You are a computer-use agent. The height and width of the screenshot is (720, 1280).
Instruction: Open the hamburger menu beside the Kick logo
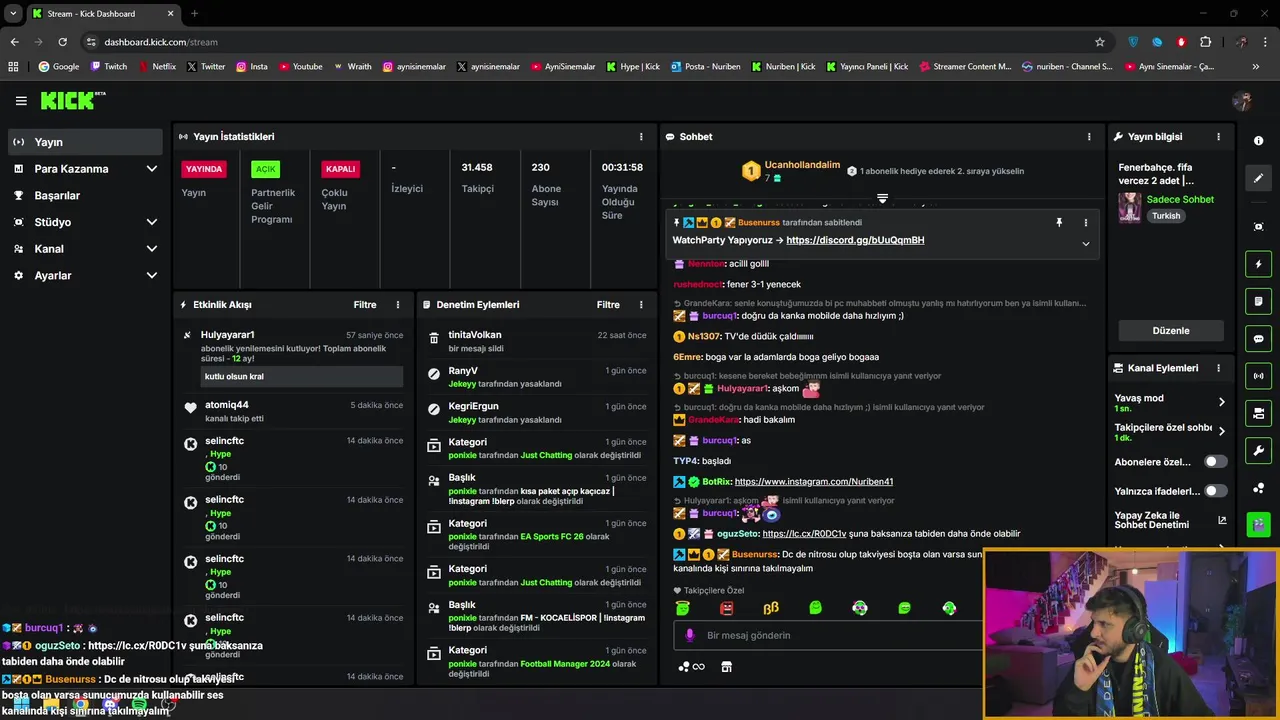(21, 101)
